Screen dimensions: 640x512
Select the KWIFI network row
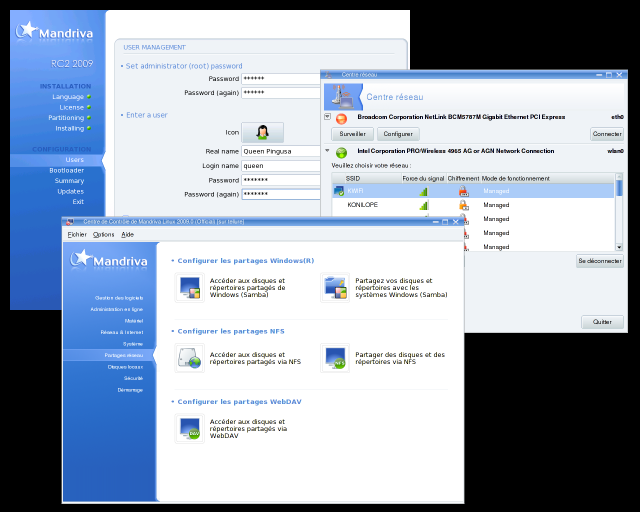tap(473, 191)
